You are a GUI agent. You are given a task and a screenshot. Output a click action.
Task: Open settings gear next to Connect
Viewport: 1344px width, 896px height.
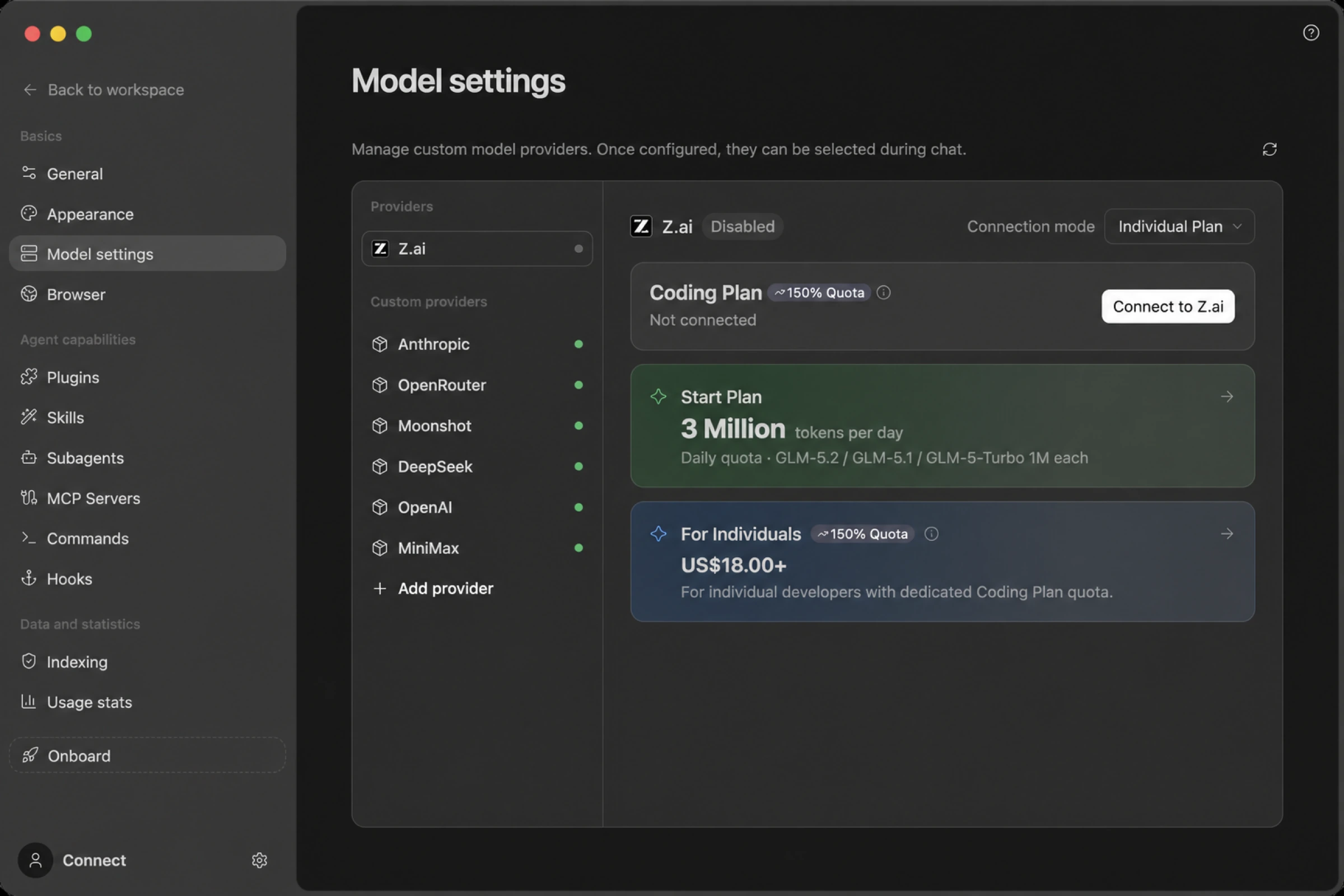259,860
